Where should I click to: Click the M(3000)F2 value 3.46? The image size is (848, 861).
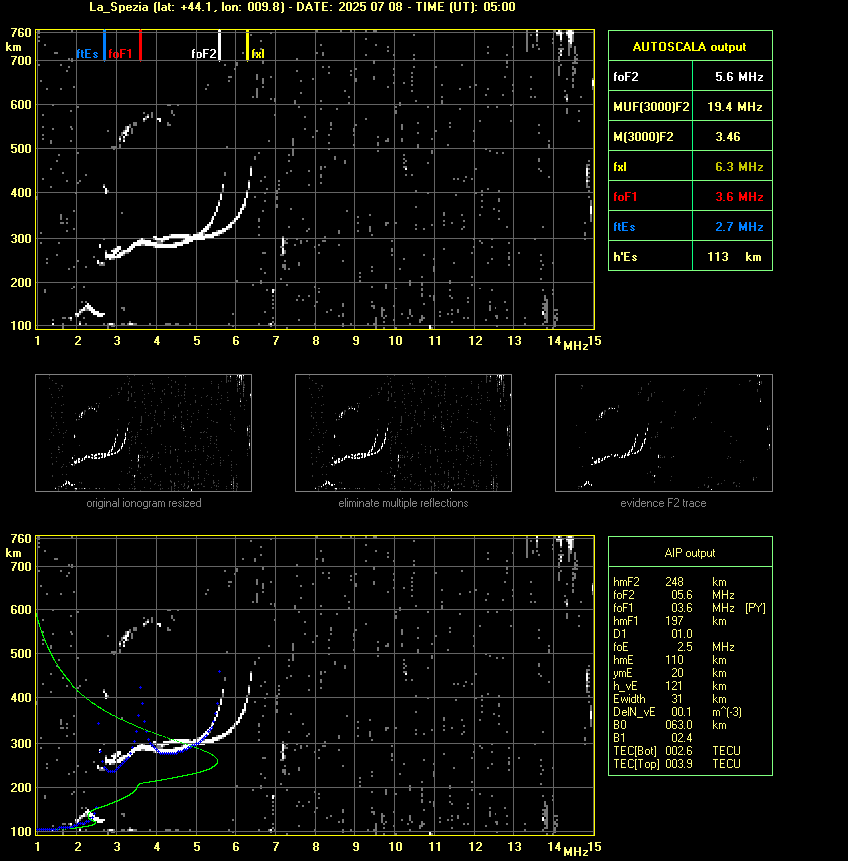pos(728,137)
